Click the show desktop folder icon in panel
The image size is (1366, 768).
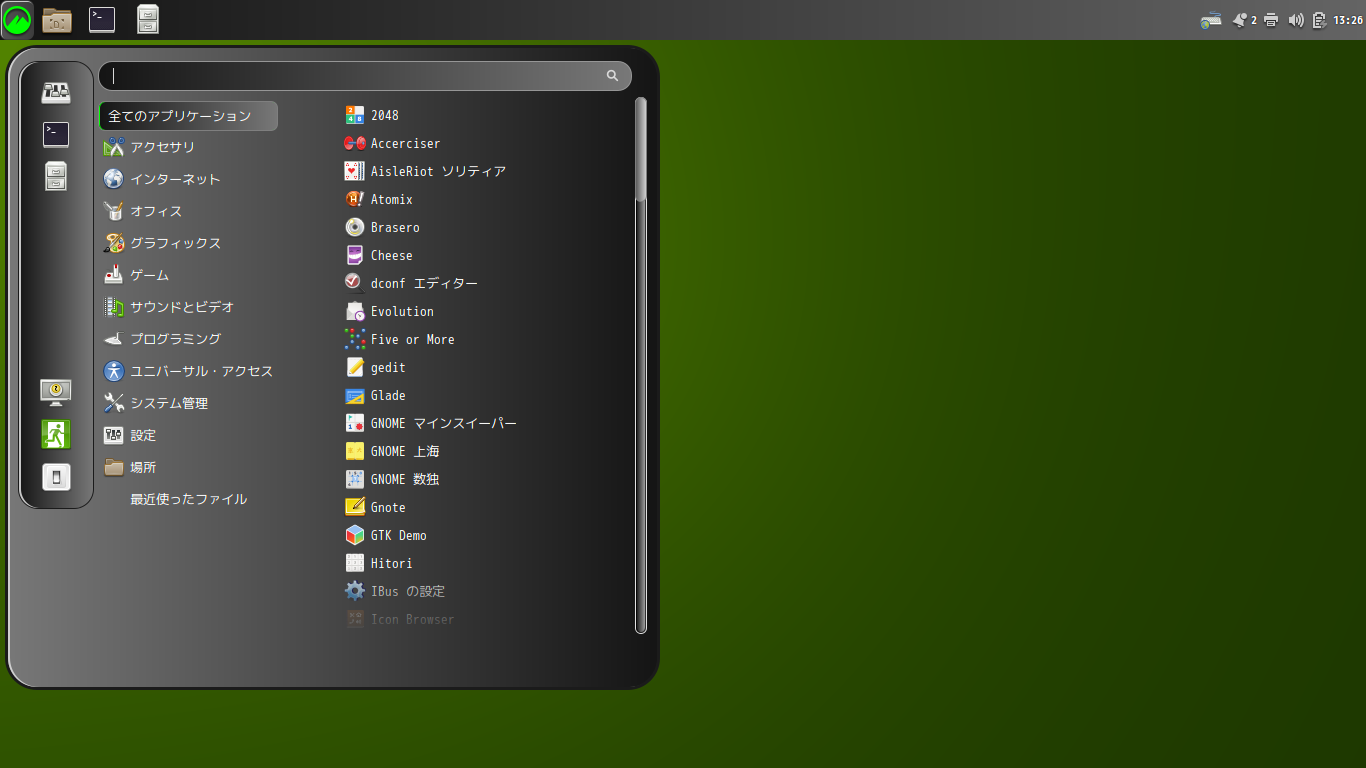(57, 20)
